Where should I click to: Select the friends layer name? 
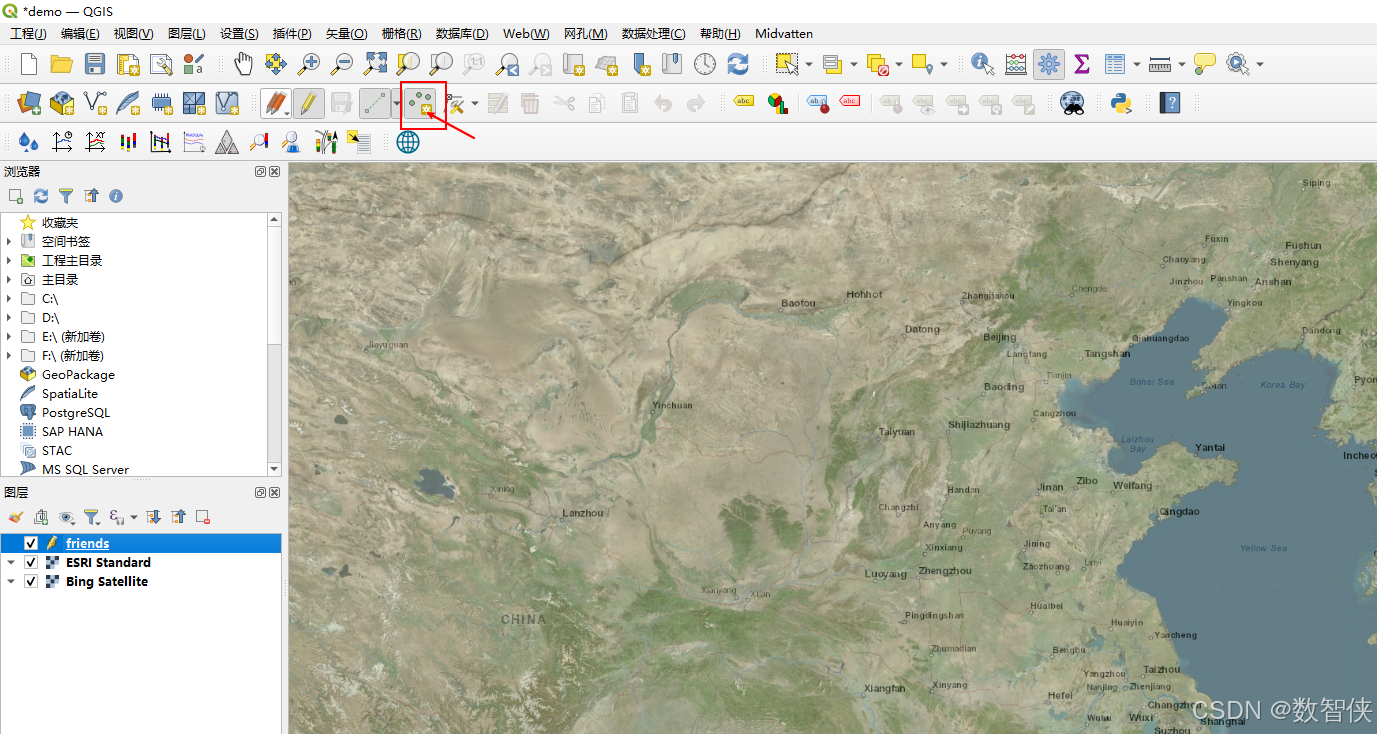[87, 543]
